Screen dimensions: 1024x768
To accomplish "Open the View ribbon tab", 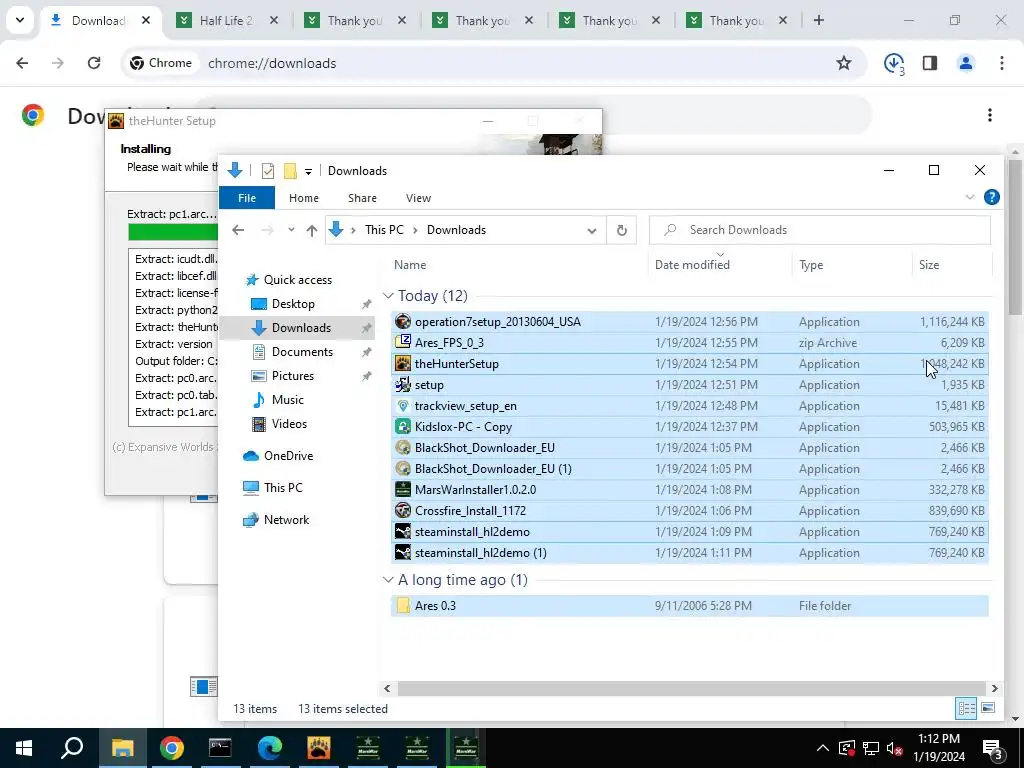I will (x=418, y=198).
